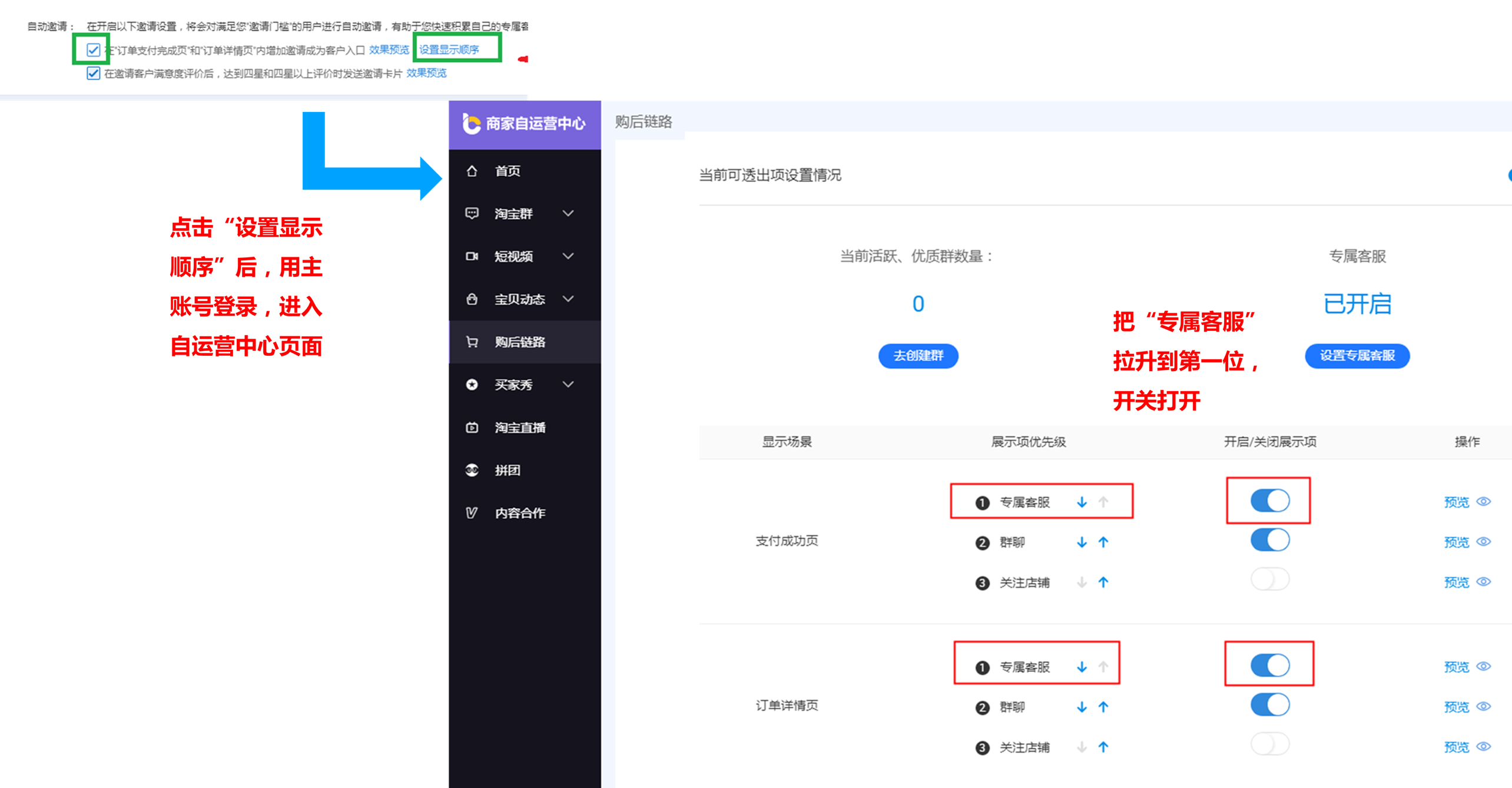Expand the 淘宝群 submenu chevron

click(568, 213)
